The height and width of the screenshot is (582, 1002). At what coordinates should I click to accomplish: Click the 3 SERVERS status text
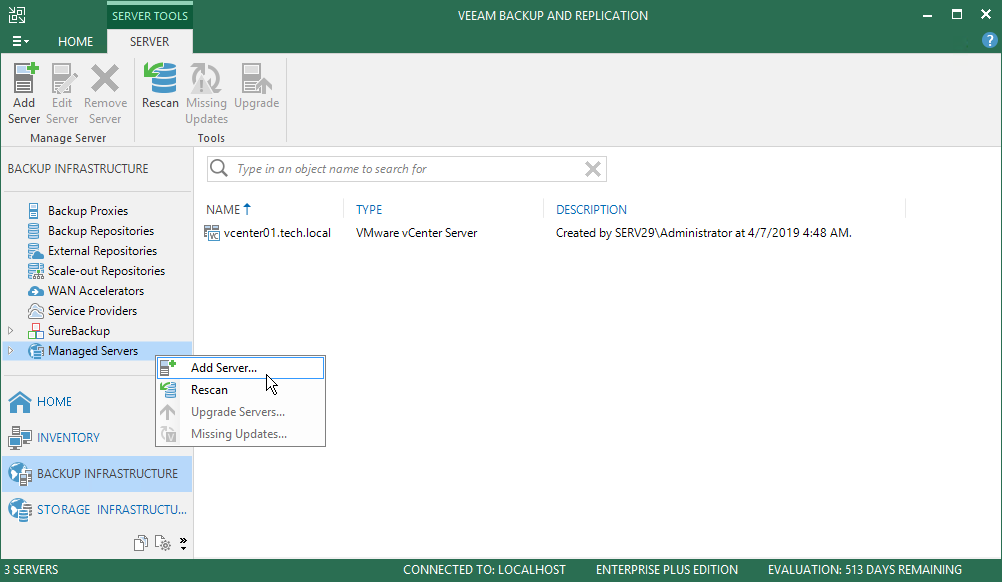(31, 570)
